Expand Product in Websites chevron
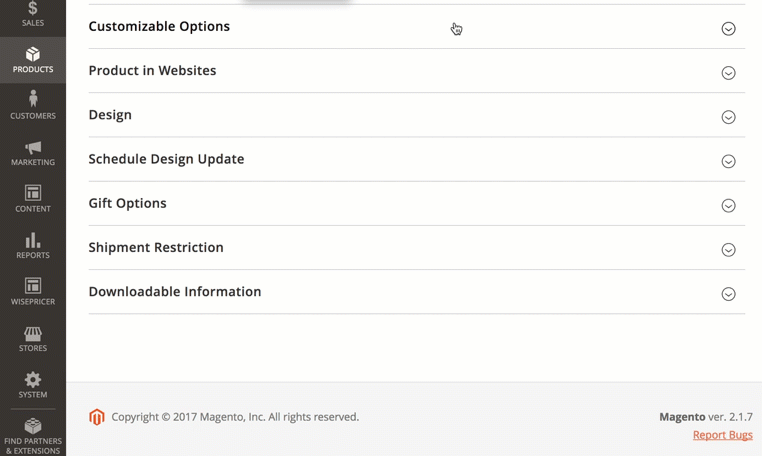 728,73
